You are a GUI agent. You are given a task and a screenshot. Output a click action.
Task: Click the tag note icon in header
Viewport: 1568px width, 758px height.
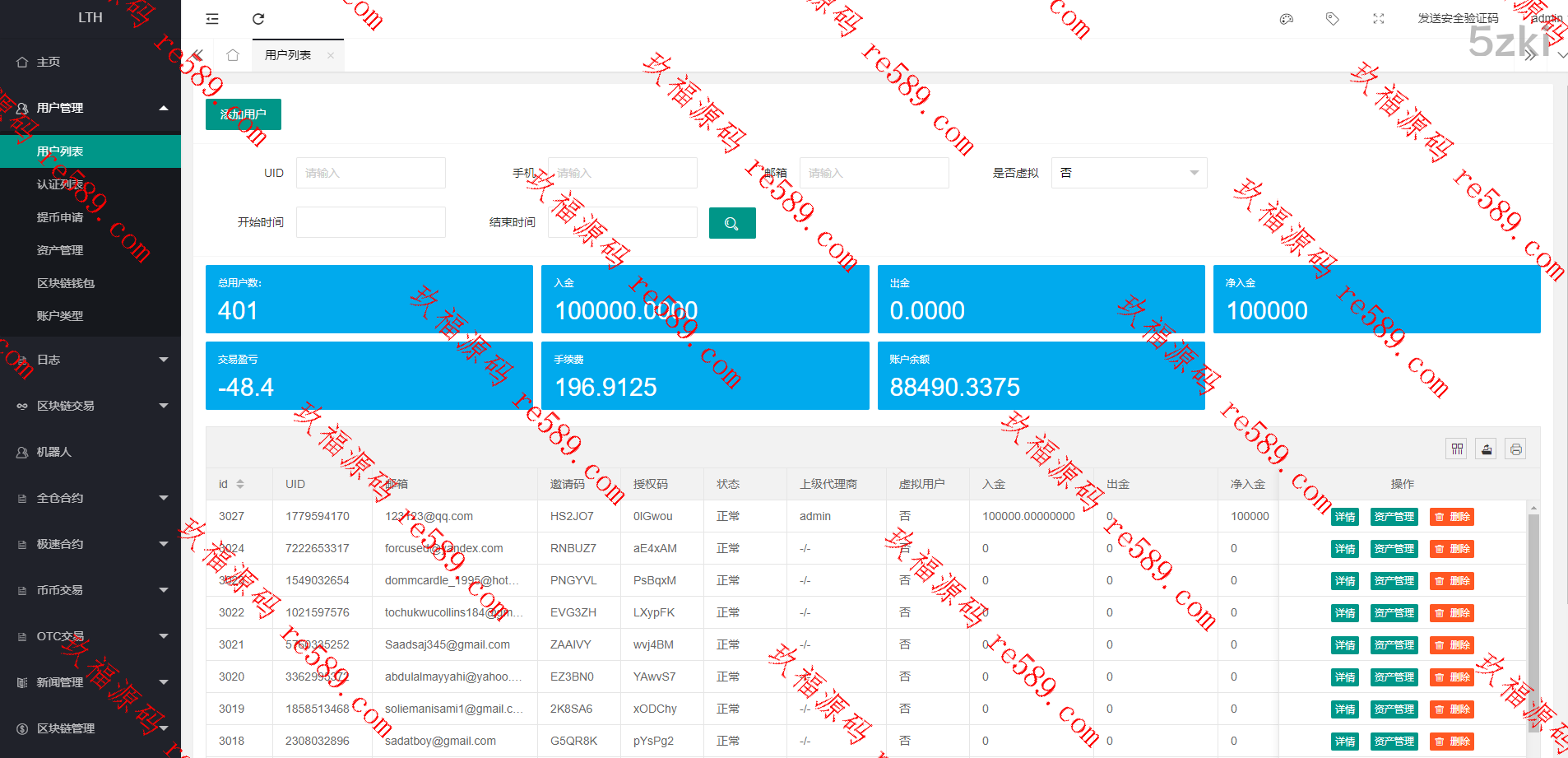click(1333, 19)
